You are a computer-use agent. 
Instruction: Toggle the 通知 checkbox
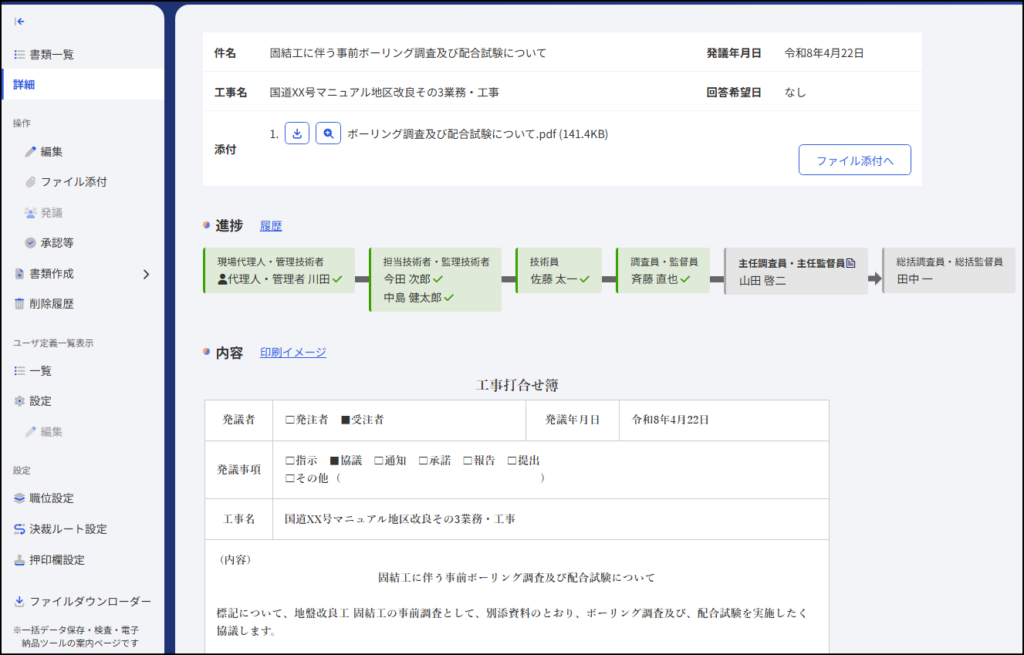tap(379, 461)
